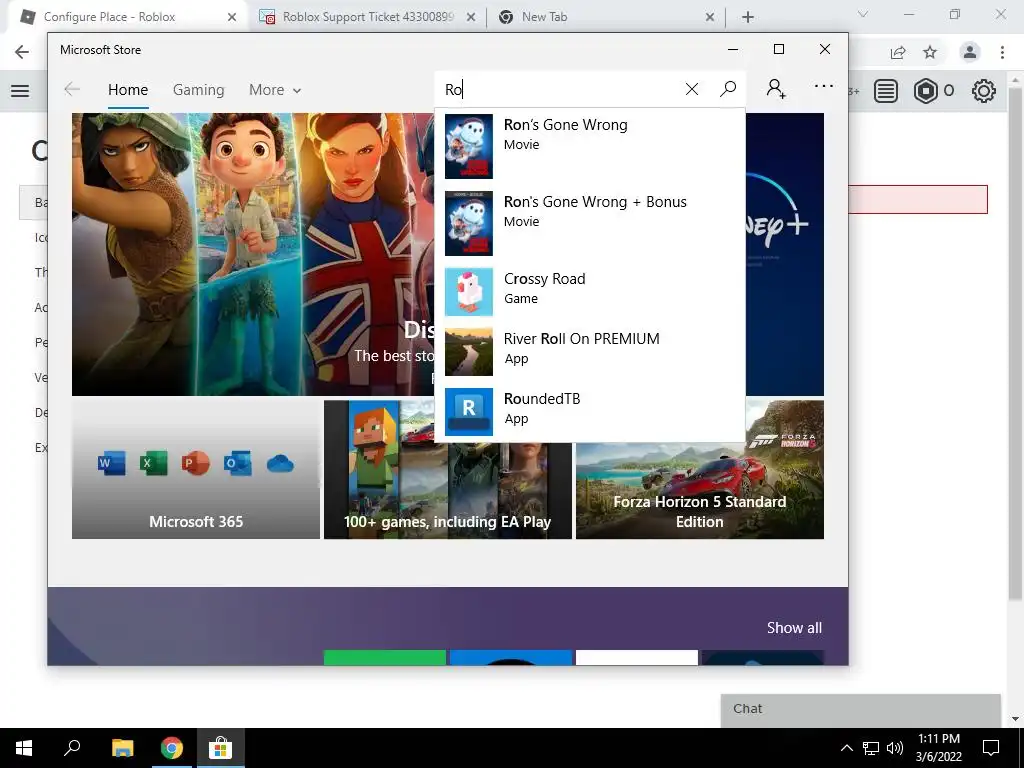Open Windows taskbar search
The height and width of the screenshot is (768, 1024).
[72, 748]
